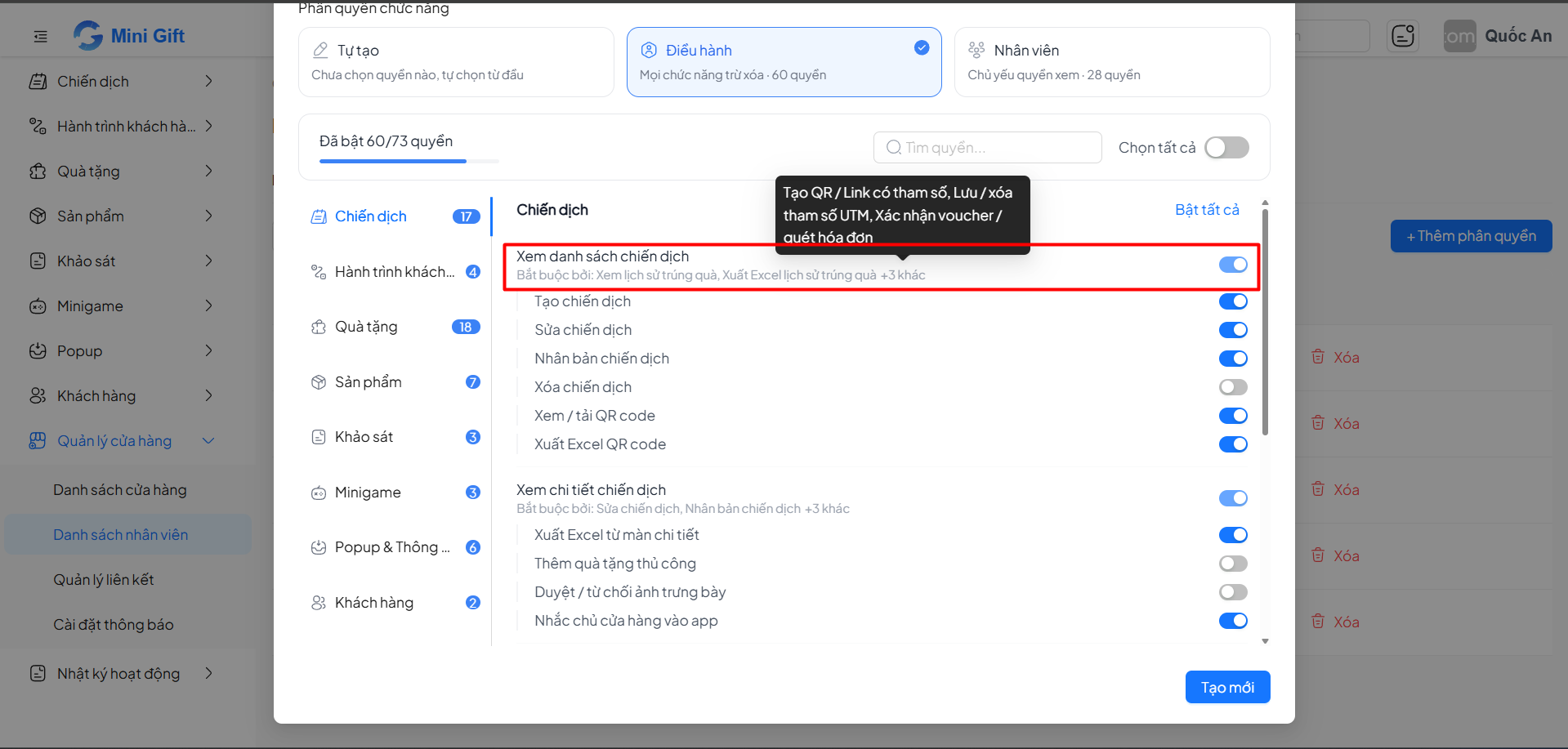Click the Minigame category icon in dialog

click(319, 493)
